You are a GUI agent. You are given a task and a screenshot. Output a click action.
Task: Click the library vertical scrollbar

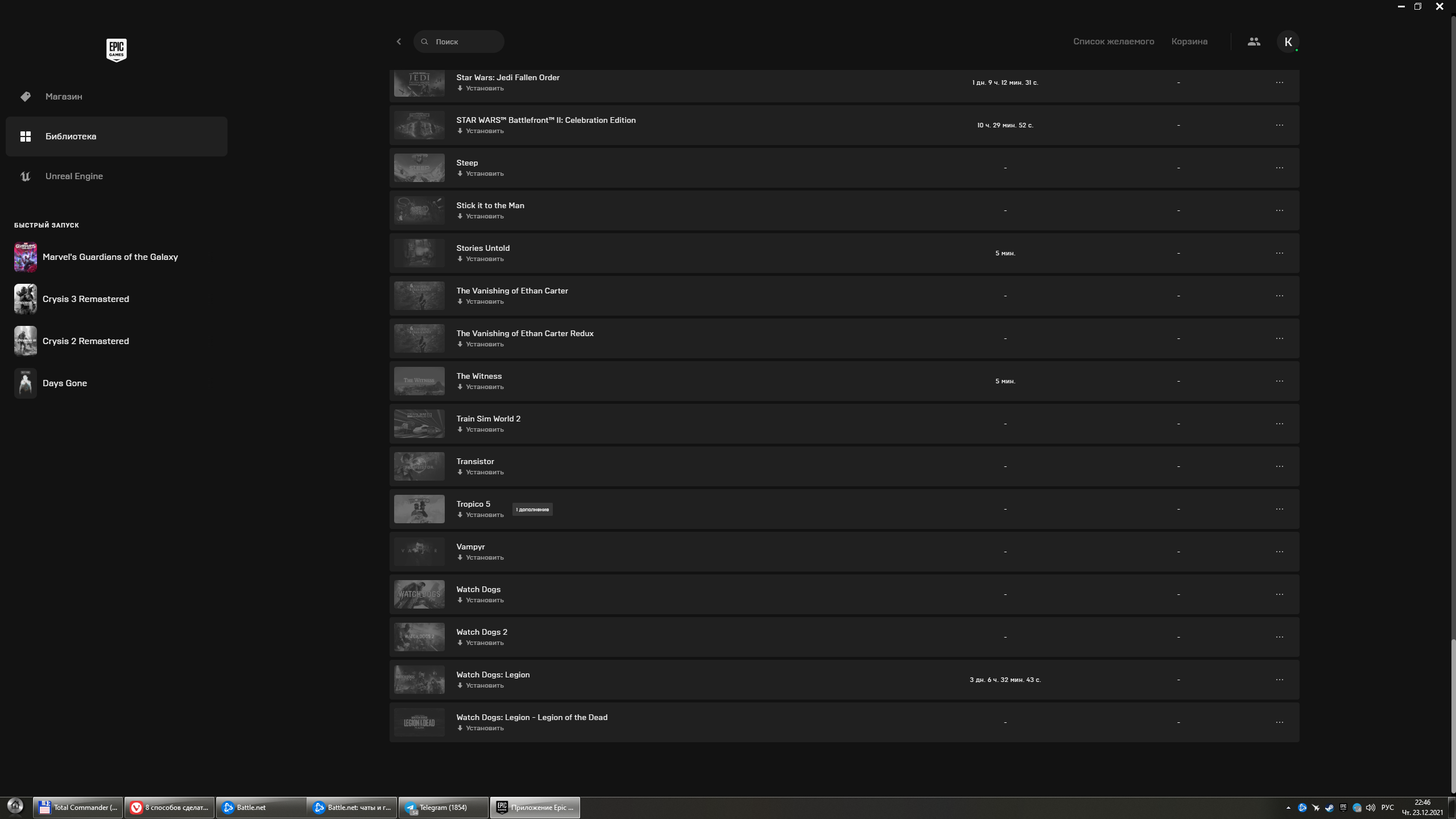pos(1453,717)
